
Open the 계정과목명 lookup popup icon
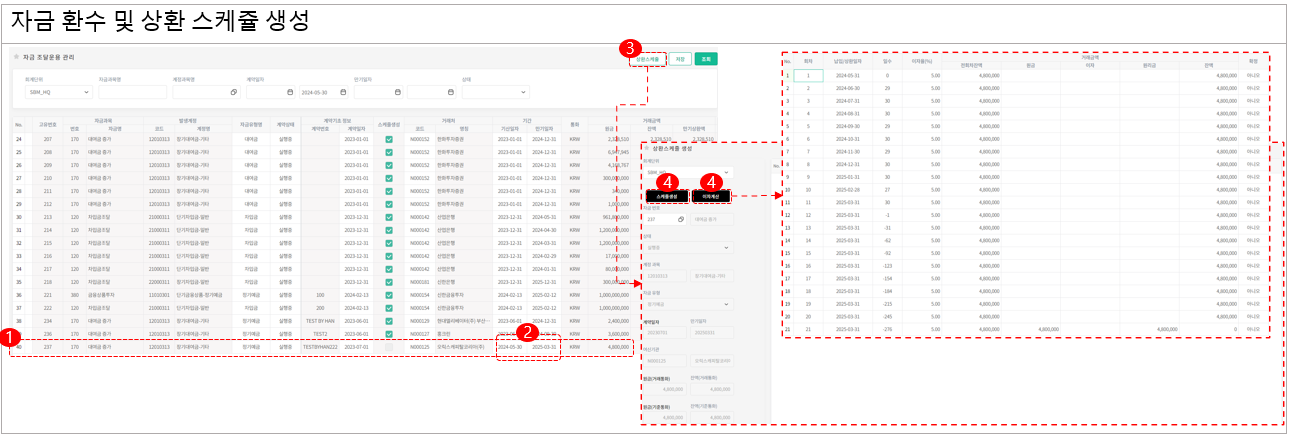[x=233, y=92]
